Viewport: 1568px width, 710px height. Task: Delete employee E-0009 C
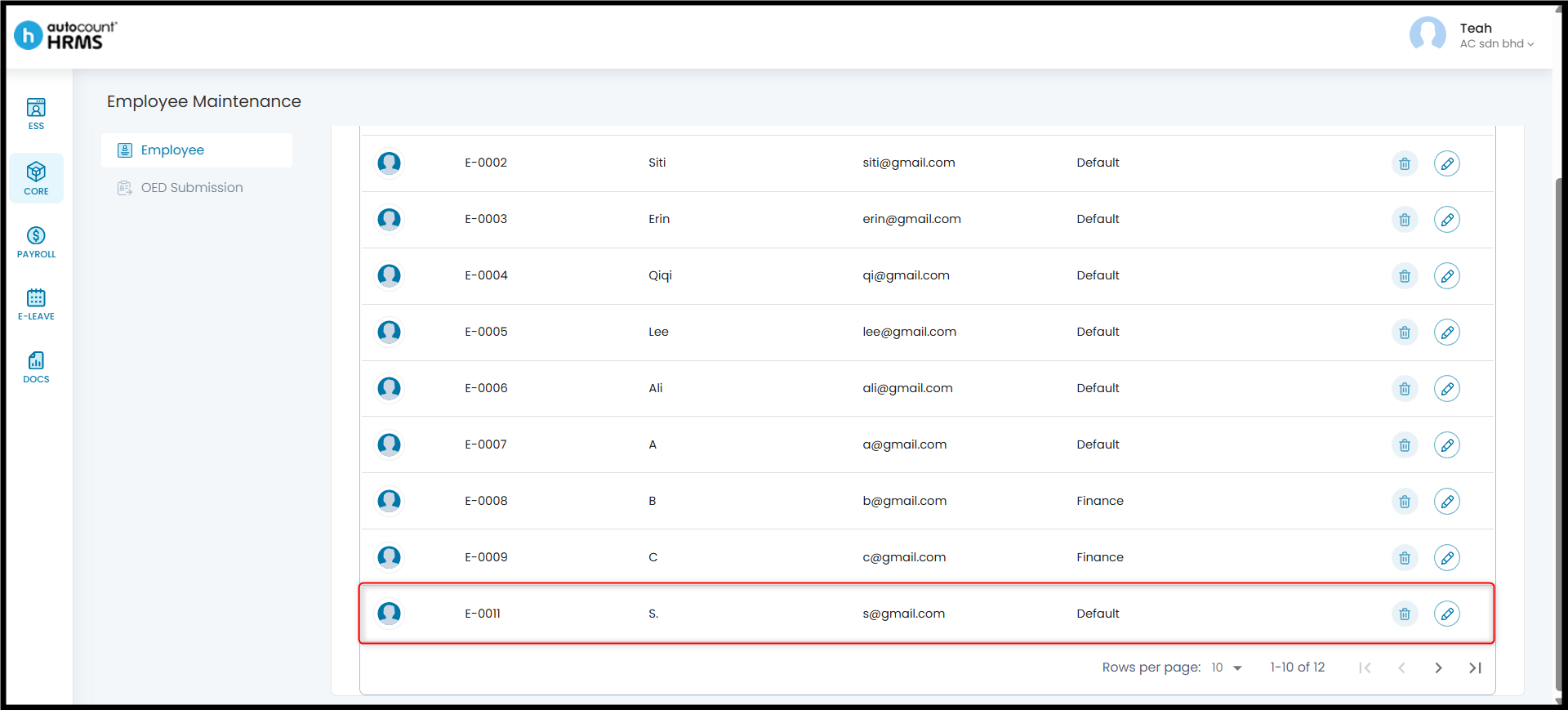click(x=1405, y=558)
